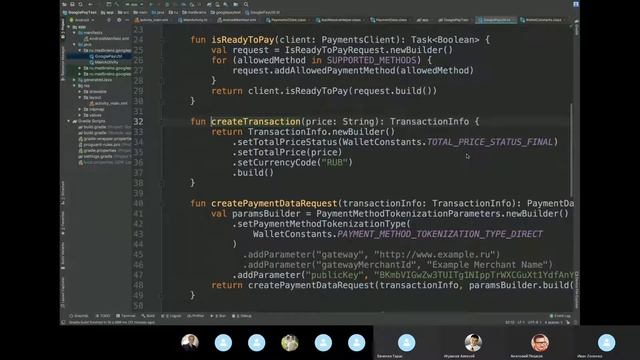Click the "RUB" currency string literal
Viewport: 640px width, 360px height.
coord(334,162)
